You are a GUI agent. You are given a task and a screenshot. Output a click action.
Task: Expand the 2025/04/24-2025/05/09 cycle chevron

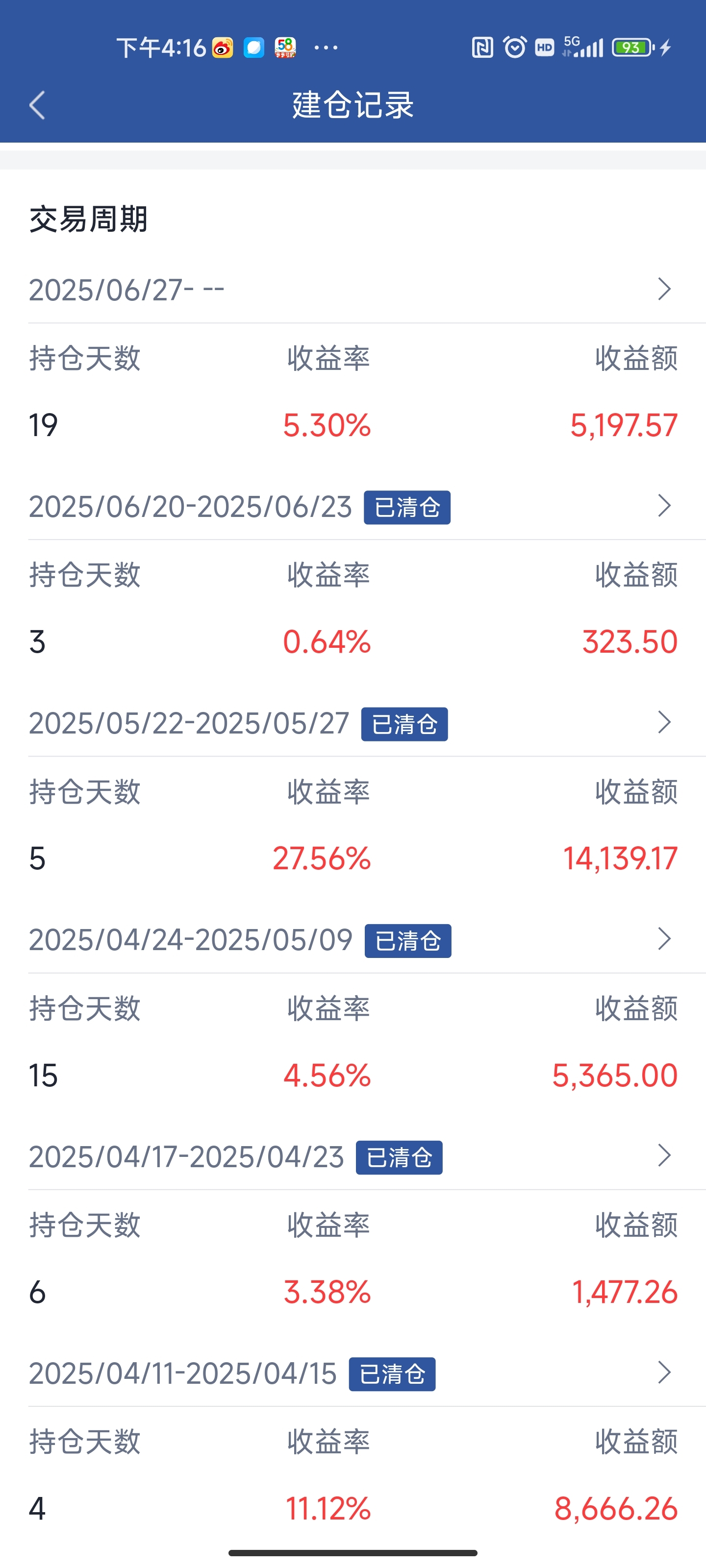click(664, 939)
